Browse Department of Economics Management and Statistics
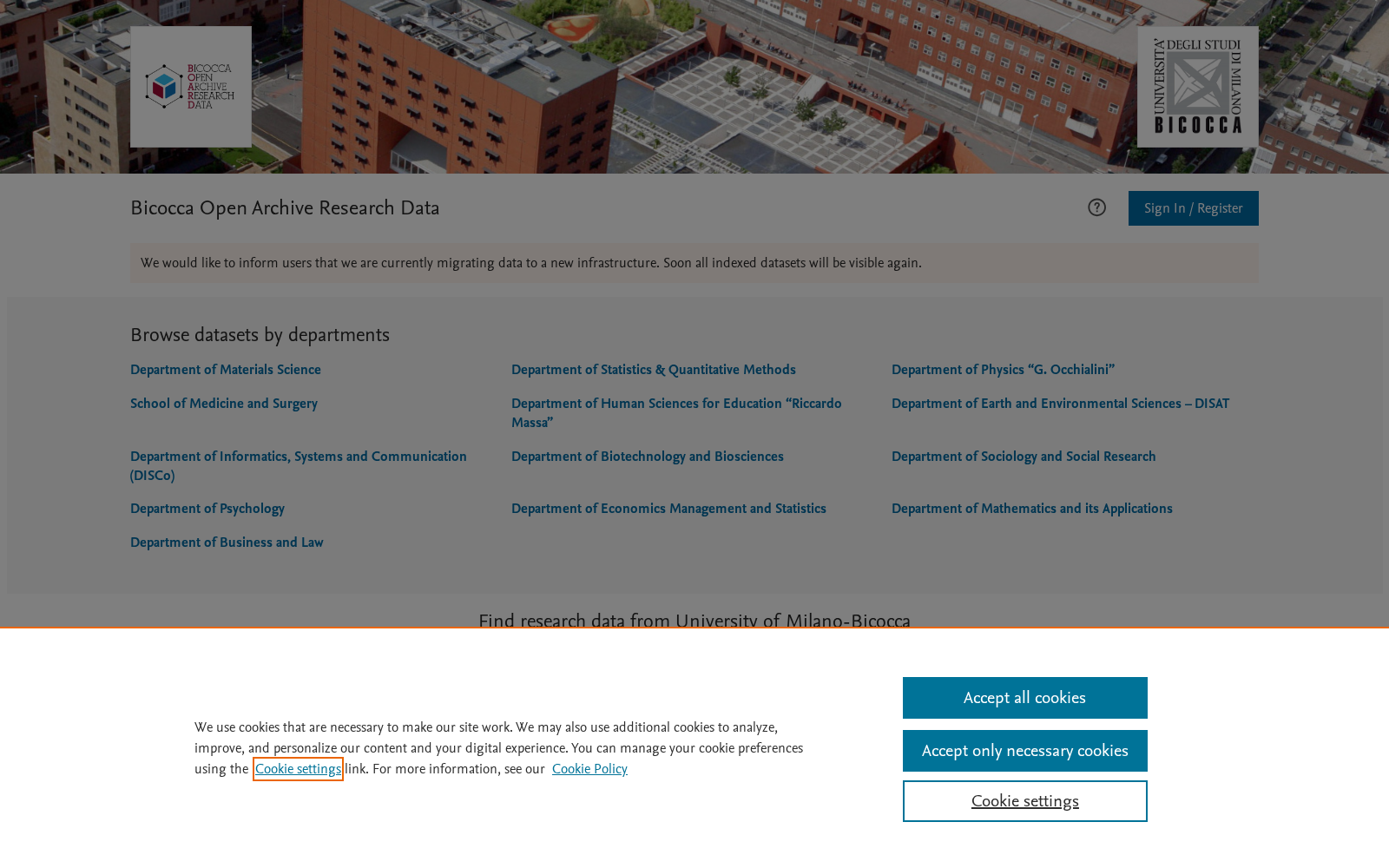The height and width of the screenshot is (868, 1389). click(x=668, y=509)
